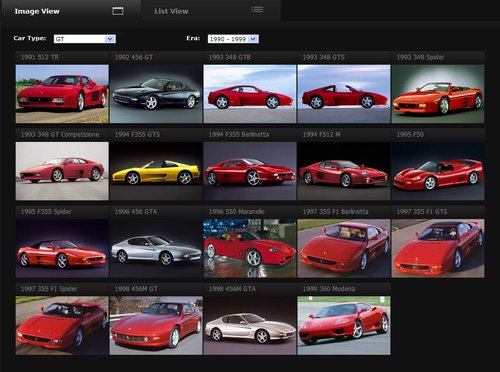Open the Era dropdown
500x372 pixels.
click(233, 39)
